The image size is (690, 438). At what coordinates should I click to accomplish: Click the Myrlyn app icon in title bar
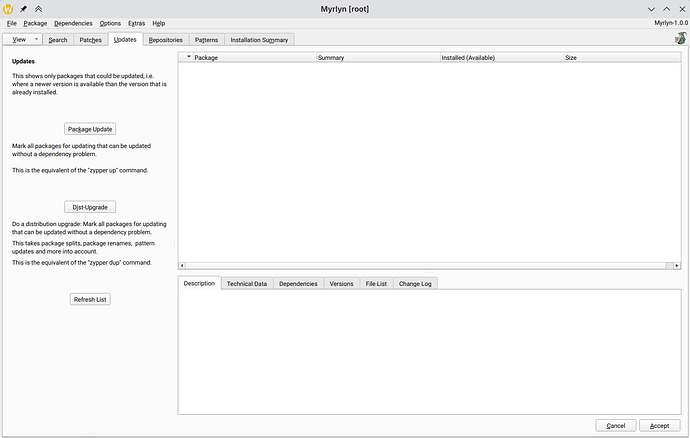(x=9, y=8)
